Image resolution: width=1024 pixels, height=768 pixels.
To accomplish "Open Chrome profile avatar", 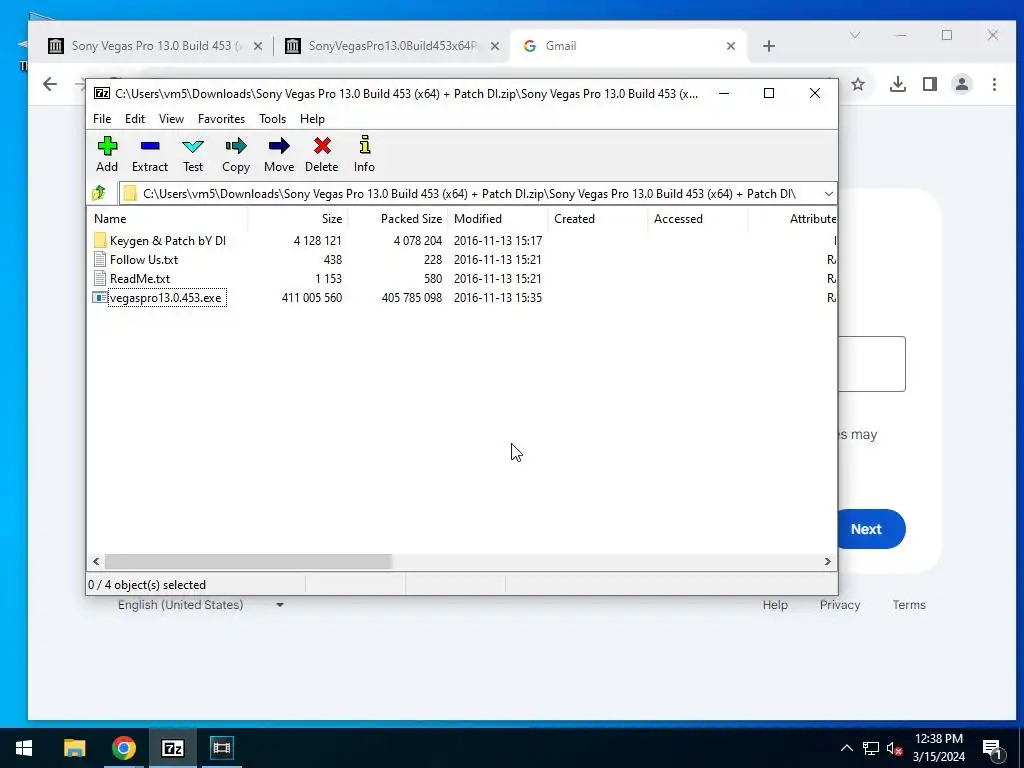I will point(962,84).
